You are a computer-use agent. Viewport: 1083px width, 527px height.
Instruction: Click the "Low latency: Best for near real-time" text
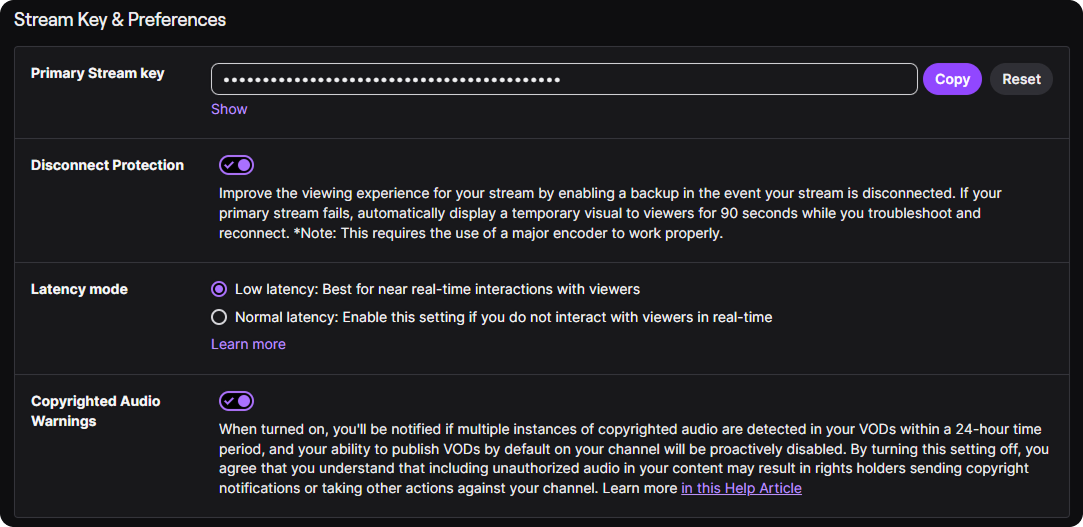coord(437,289)
